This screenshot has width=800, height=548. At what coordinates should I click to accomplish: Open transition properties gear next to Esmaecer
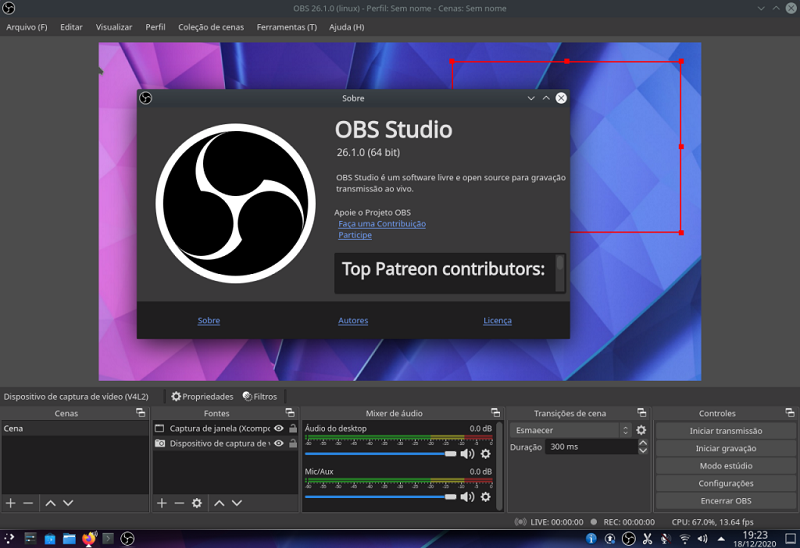[x=641, y=430]
